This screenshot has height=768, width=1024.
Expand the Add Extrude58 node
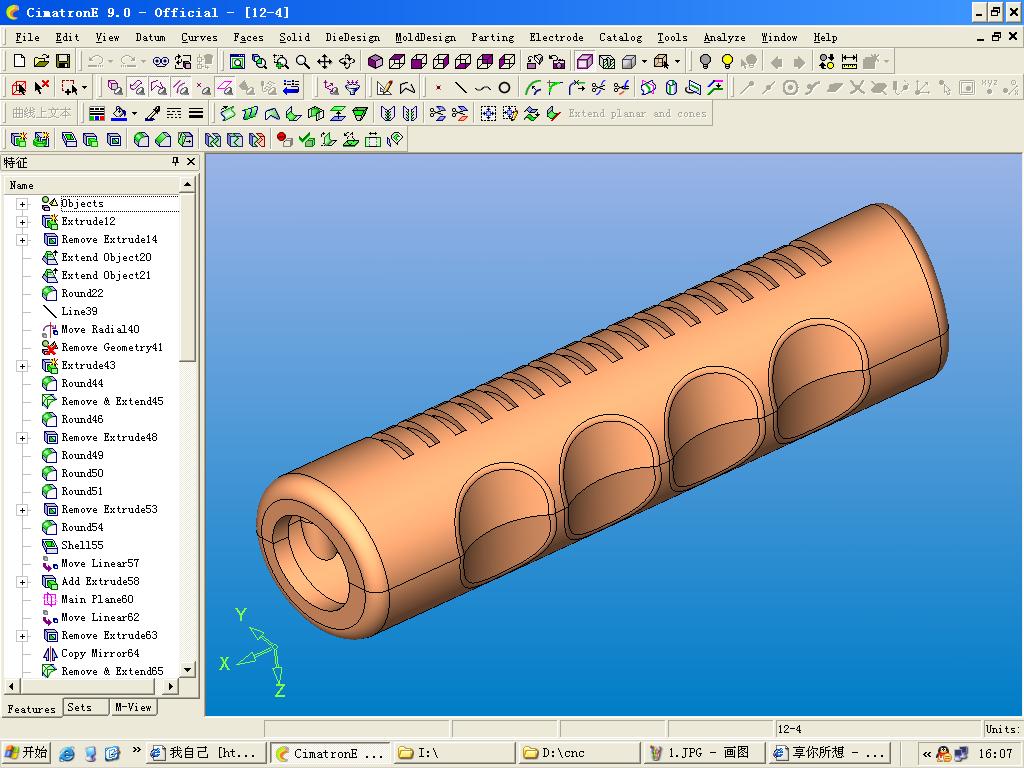(22, 582)
